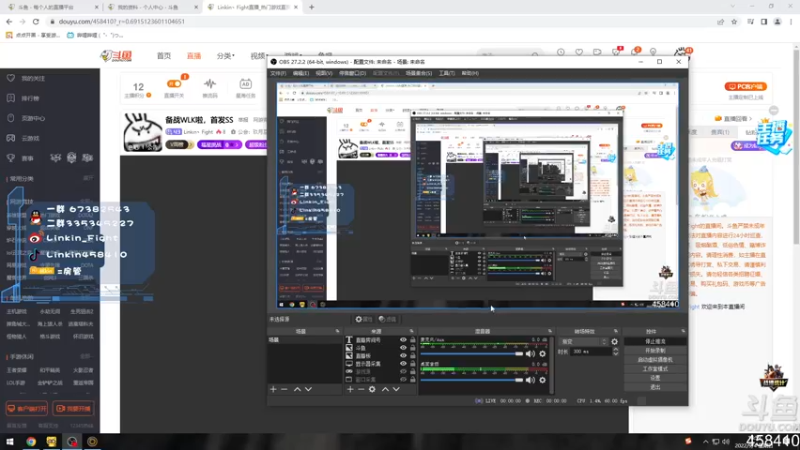Open transition properties gear icon
Image resolution: width=800 pixels, height=450 pixels.
pyautogui.click(x=615, y=341)
